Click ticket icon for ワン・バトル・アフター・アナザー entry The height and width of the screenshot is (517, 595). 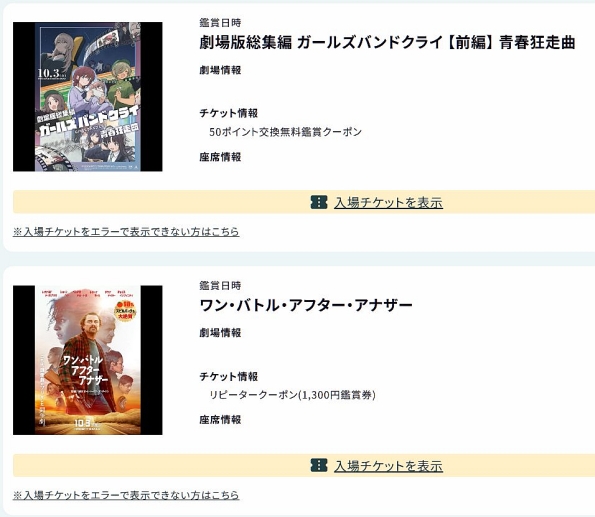[319, 465]
